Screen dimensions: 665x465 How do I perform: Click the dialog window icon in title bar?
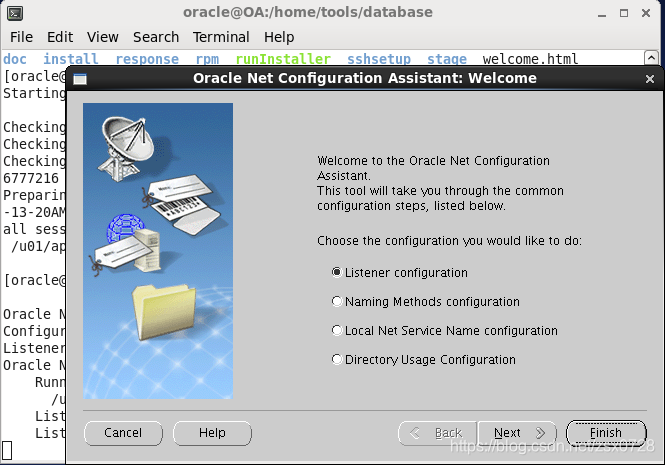pos(80,79)
